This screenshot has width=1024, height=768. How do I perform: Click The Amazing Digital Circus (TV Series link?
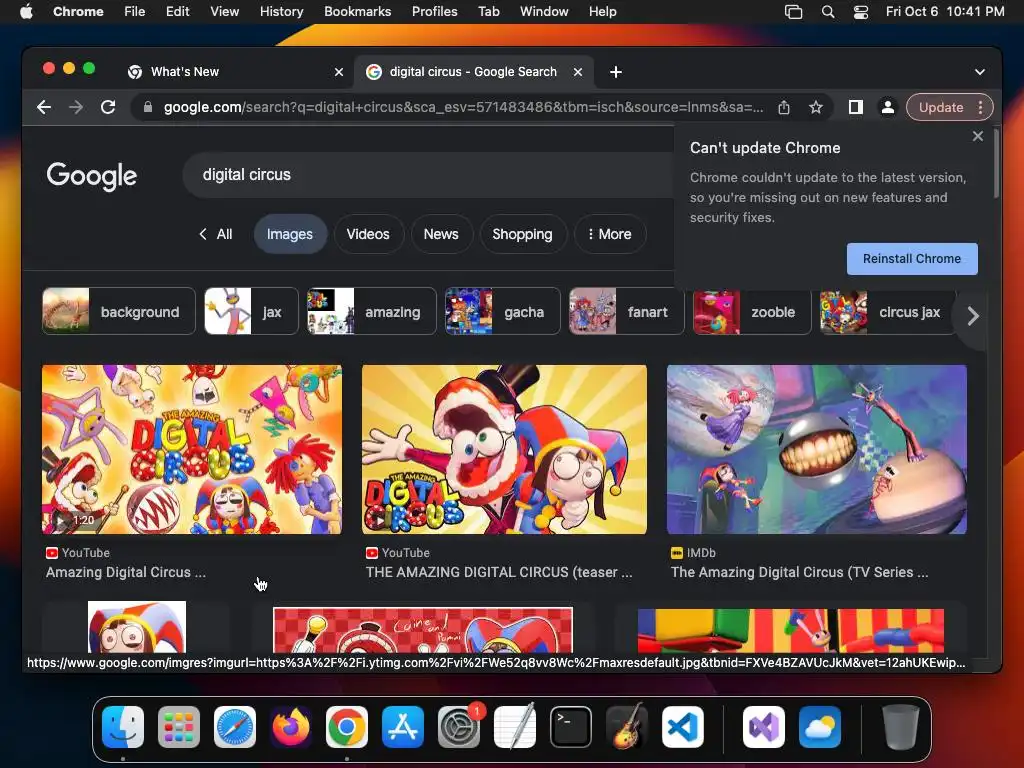799,572
